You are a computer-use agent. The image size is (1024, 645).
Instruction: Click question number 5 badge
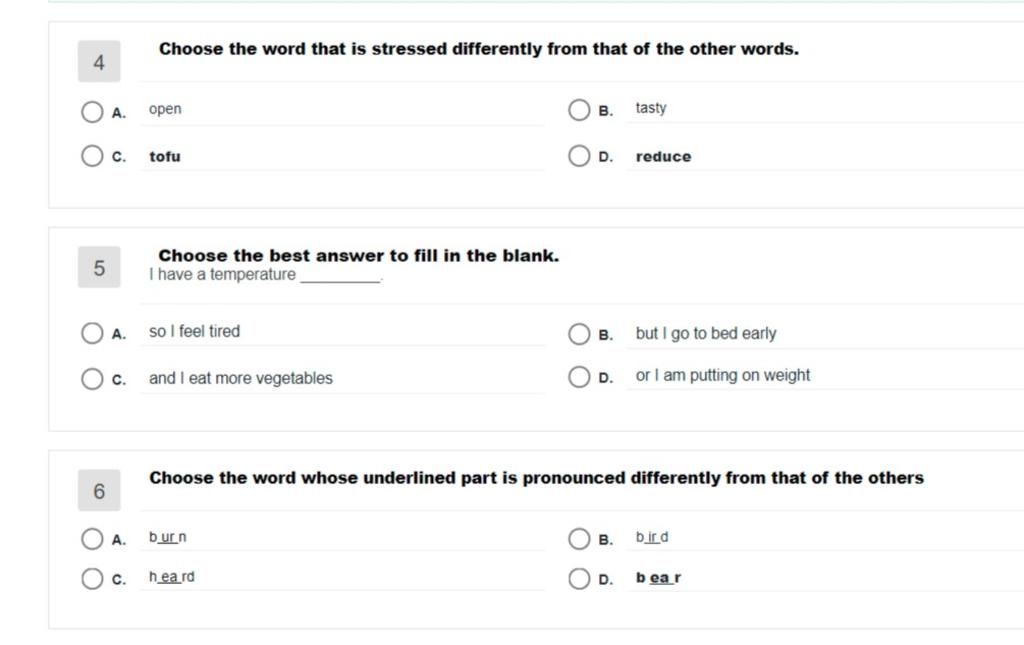pyautogui.click(x=99, y=267)
